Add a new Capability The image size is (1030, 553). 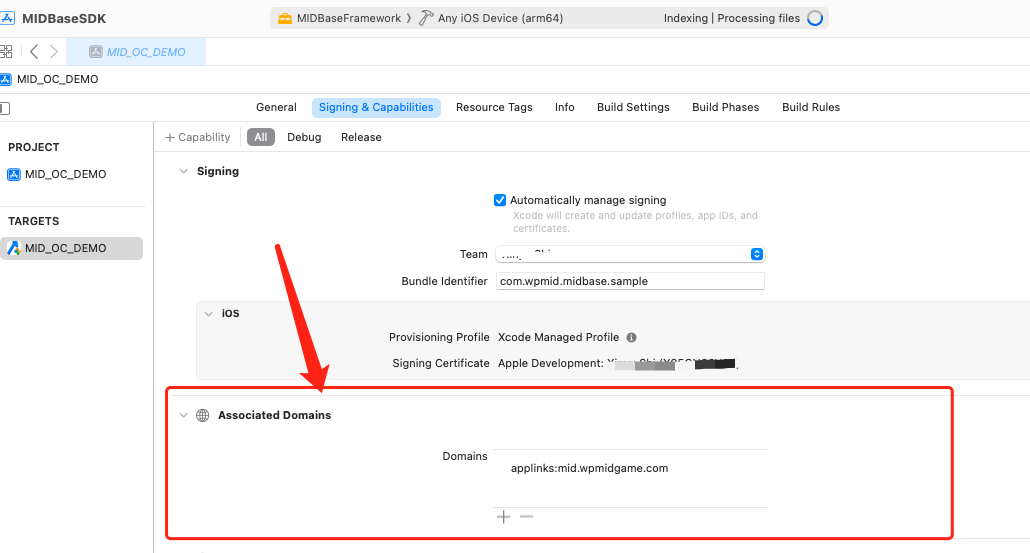point(198,137)
